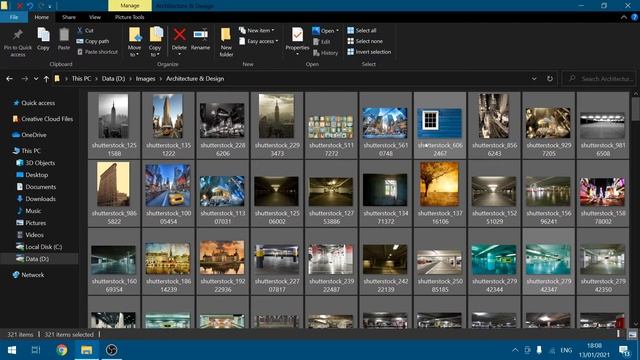
Task: Go back with the Back arrow
Action: (9, 79)
